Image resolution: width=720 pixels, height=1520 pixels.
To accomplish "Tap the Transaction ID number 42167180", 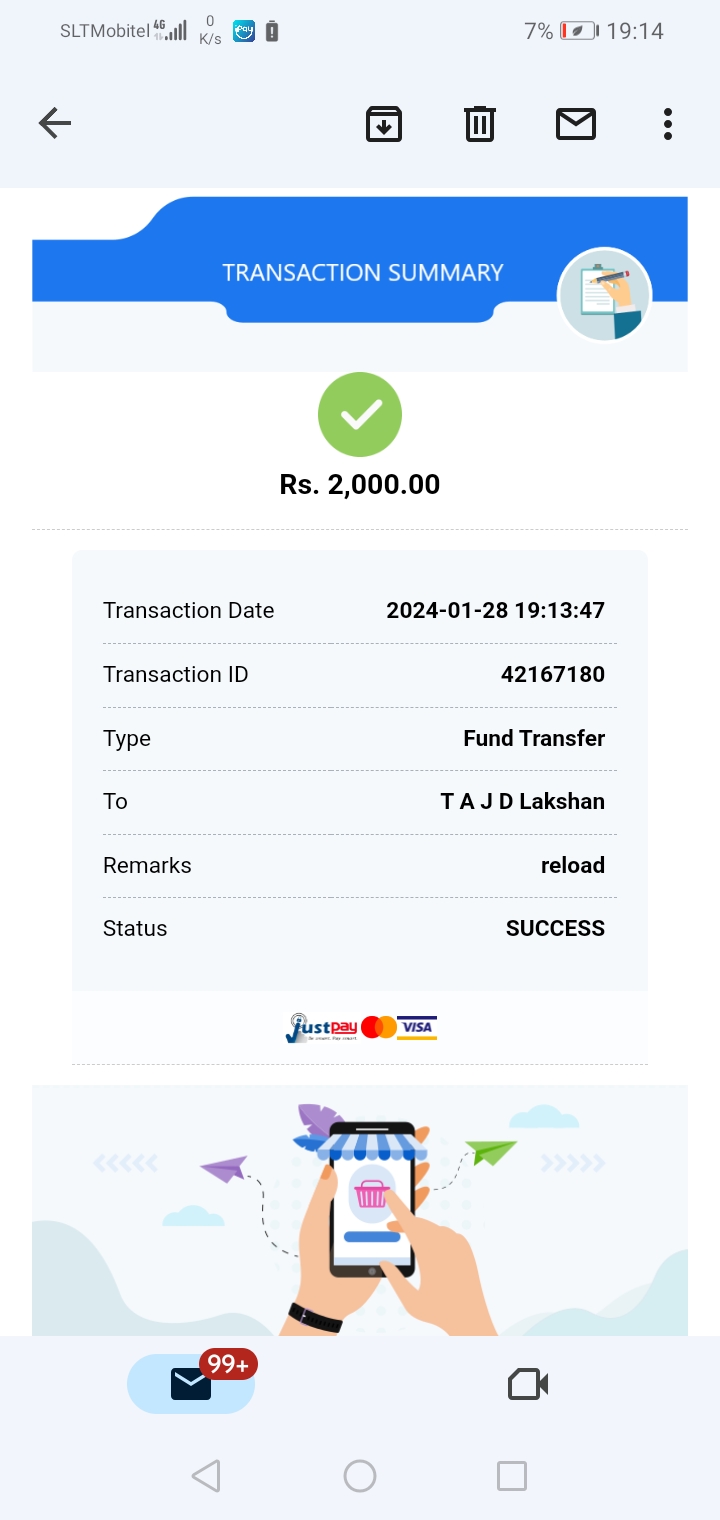I will [552, 674].
